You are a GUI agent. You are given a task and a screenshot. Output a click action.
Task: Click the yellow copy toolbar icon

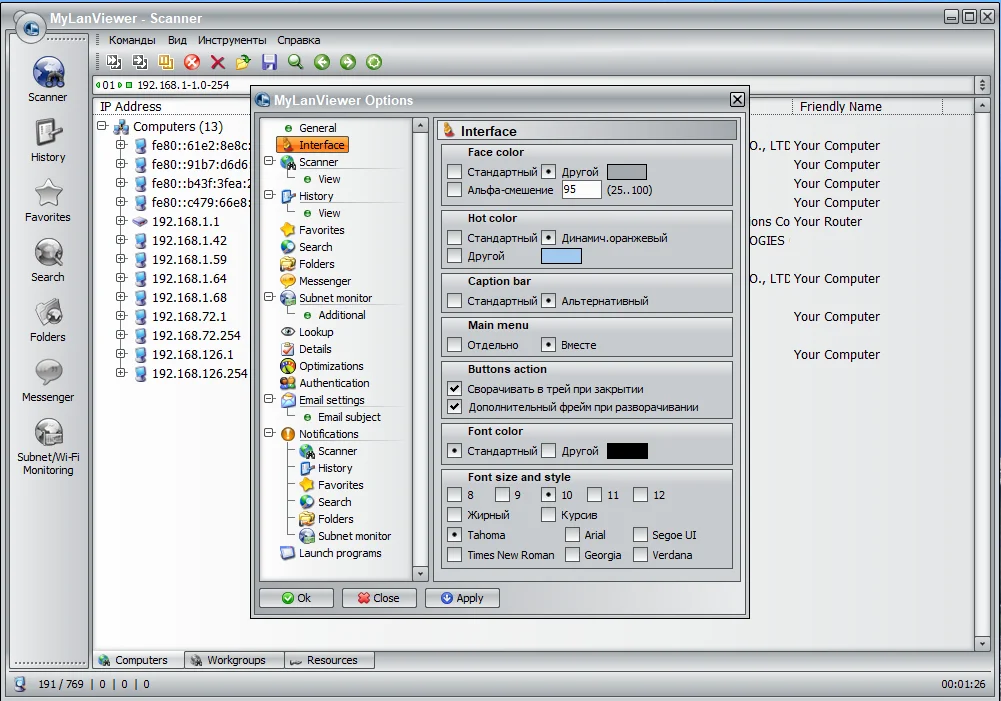[x=165, y=62]
